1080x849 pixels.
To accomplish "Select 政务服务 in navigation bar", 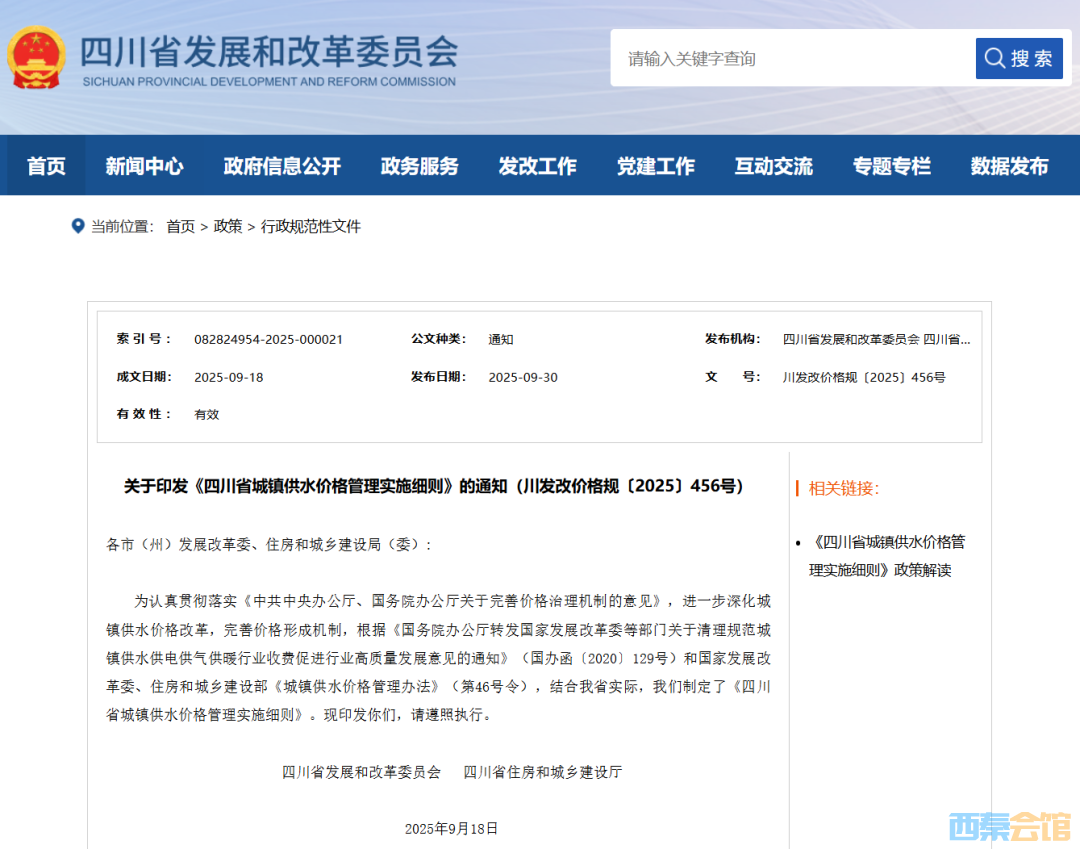I will (x=419, y=166).
